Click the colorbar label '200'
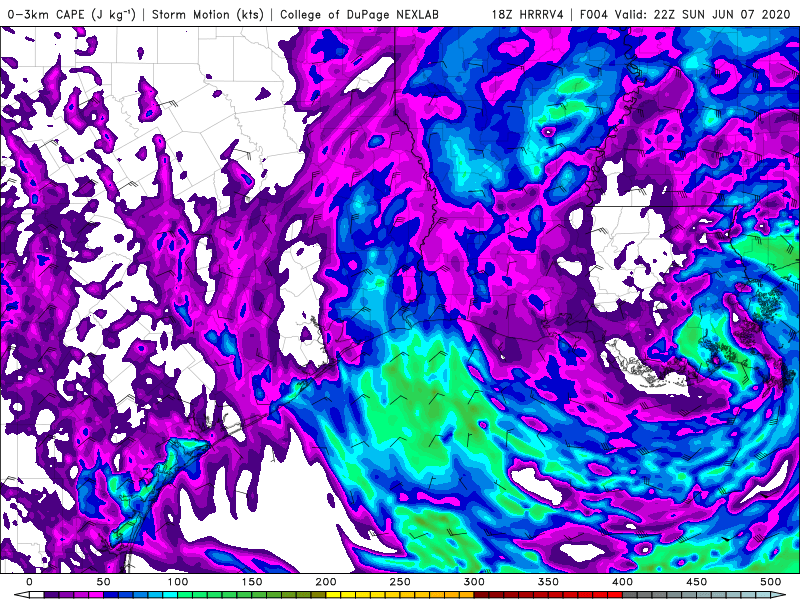 coord(326,582)
